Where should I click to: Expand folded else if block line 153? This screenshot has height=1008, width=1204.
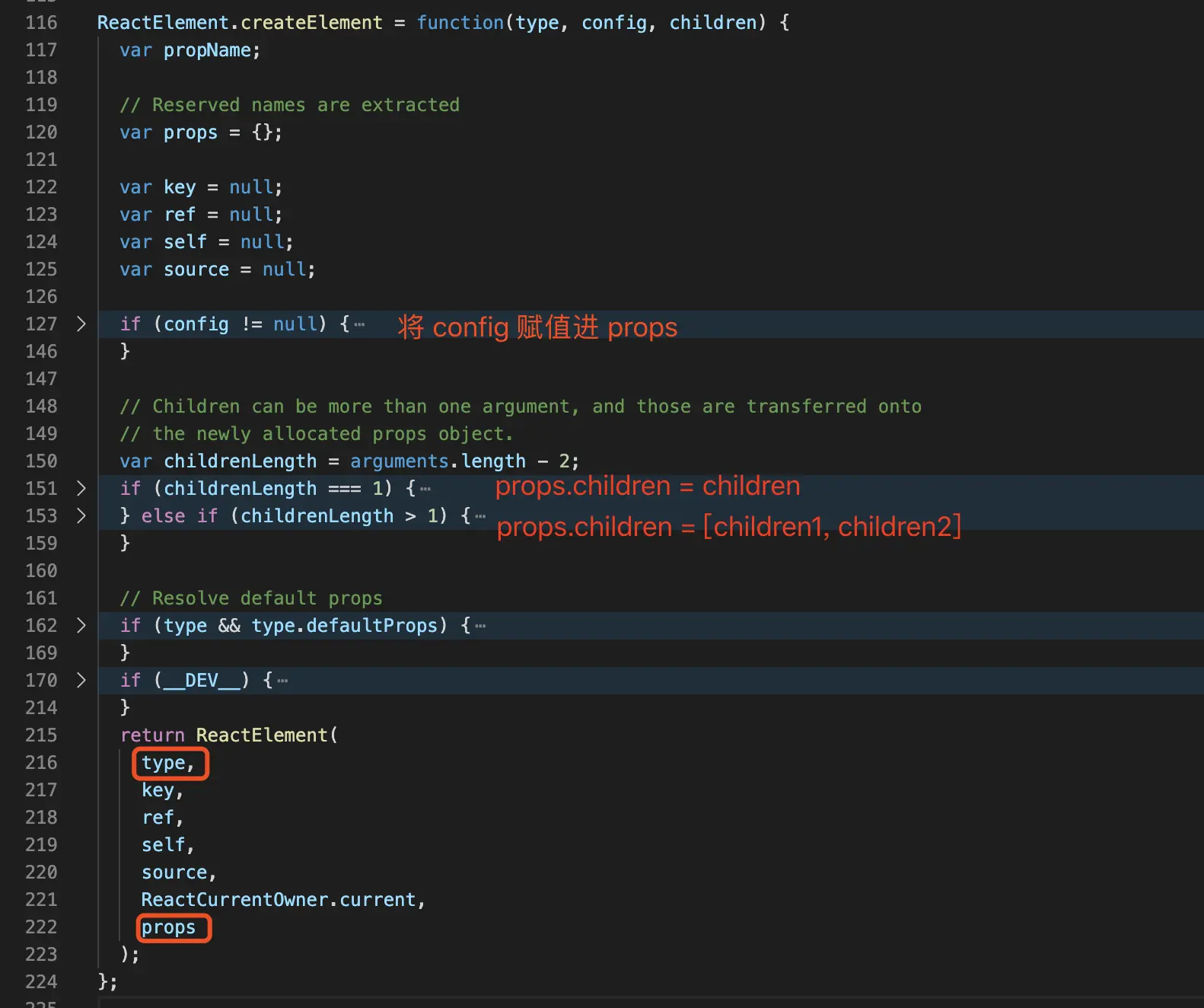pyautogui.click(x=81, y=516)
